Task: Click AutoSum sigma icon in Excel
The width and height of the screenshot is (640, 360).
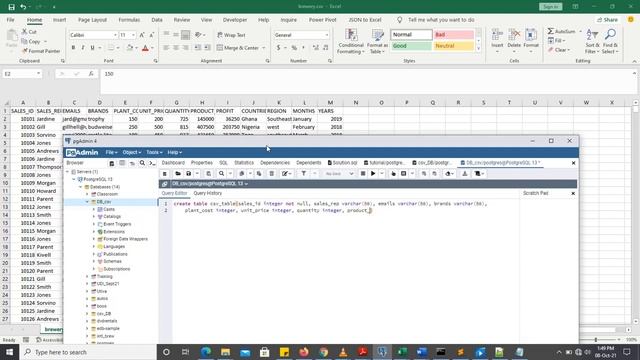Action: click(x=551, y=31)
